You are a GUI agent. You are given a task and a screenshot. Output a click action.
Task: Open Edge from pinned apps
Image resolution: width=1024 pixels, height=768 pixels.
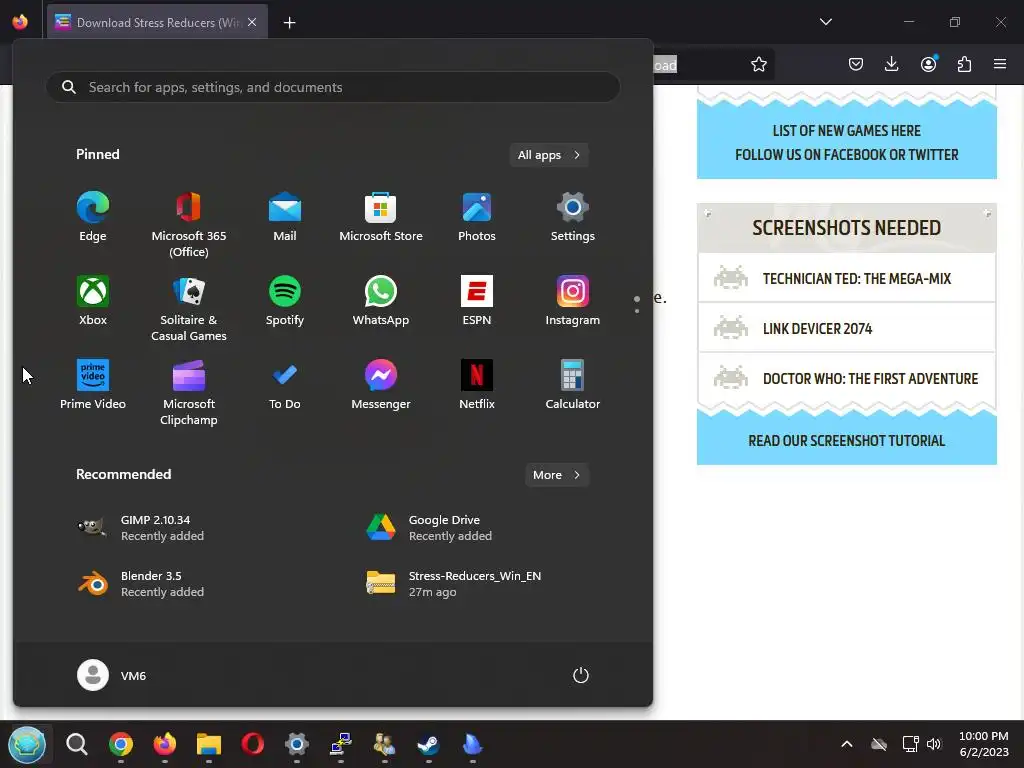[93, 217]
